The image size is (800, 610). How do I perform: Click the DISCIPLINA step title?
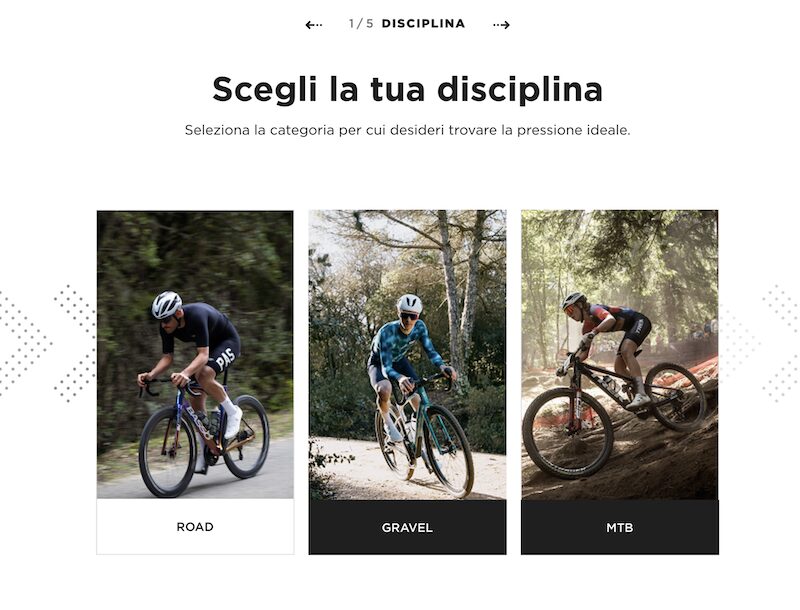coord(423,23)
